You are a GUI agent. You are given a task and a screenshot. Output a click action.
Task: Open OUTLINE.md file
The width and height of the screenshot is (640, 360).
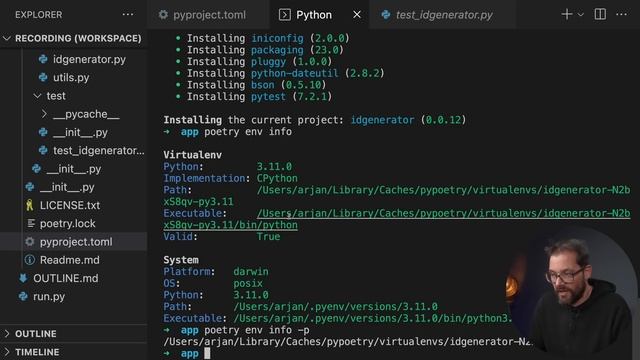(65, 278)
